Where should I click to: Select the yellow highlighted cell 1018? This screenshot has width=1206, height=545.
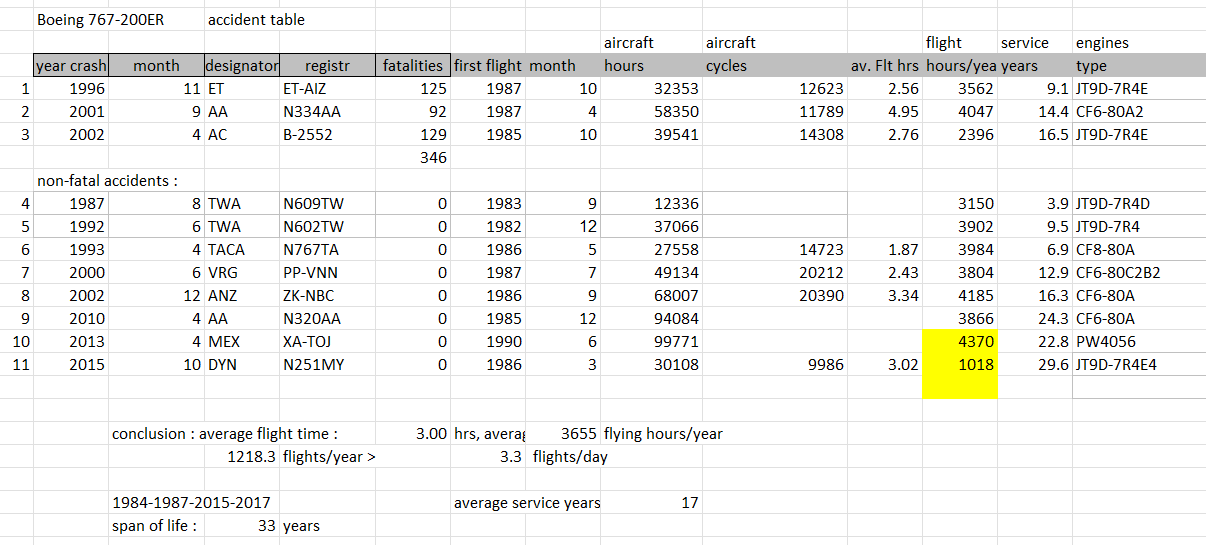960,364
